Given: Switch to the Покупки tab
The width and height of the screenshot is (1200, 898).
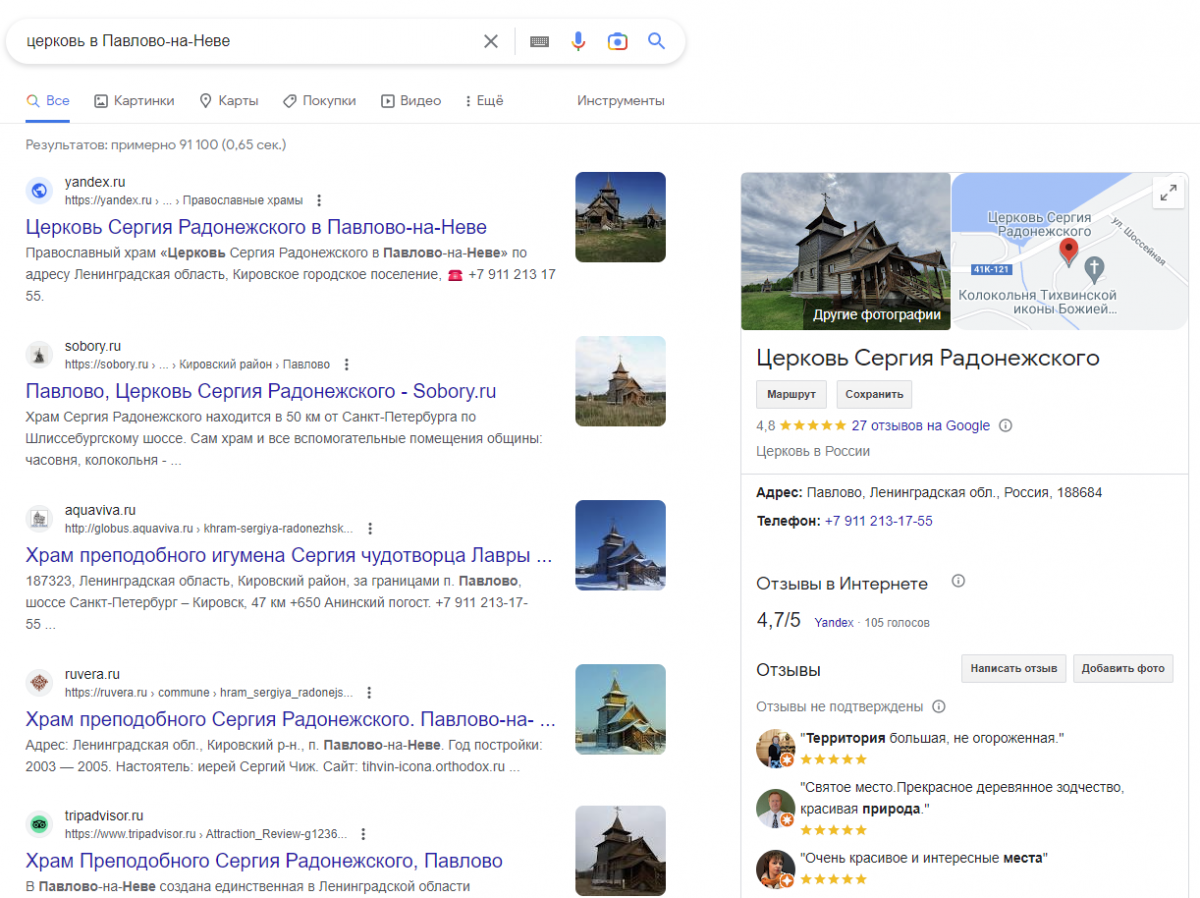Looking at the screenshot, I should (x=319, y=101).
